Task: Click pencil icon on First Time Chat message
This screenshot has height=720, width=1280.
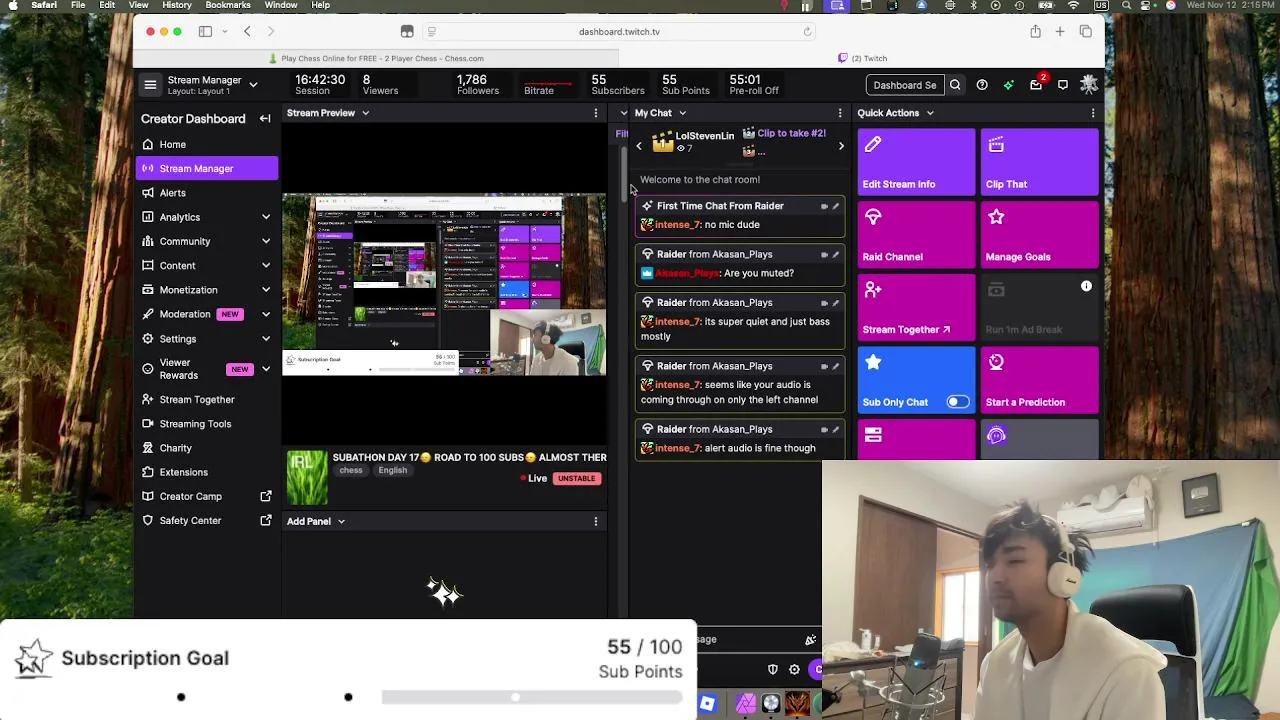Action: 836,206
